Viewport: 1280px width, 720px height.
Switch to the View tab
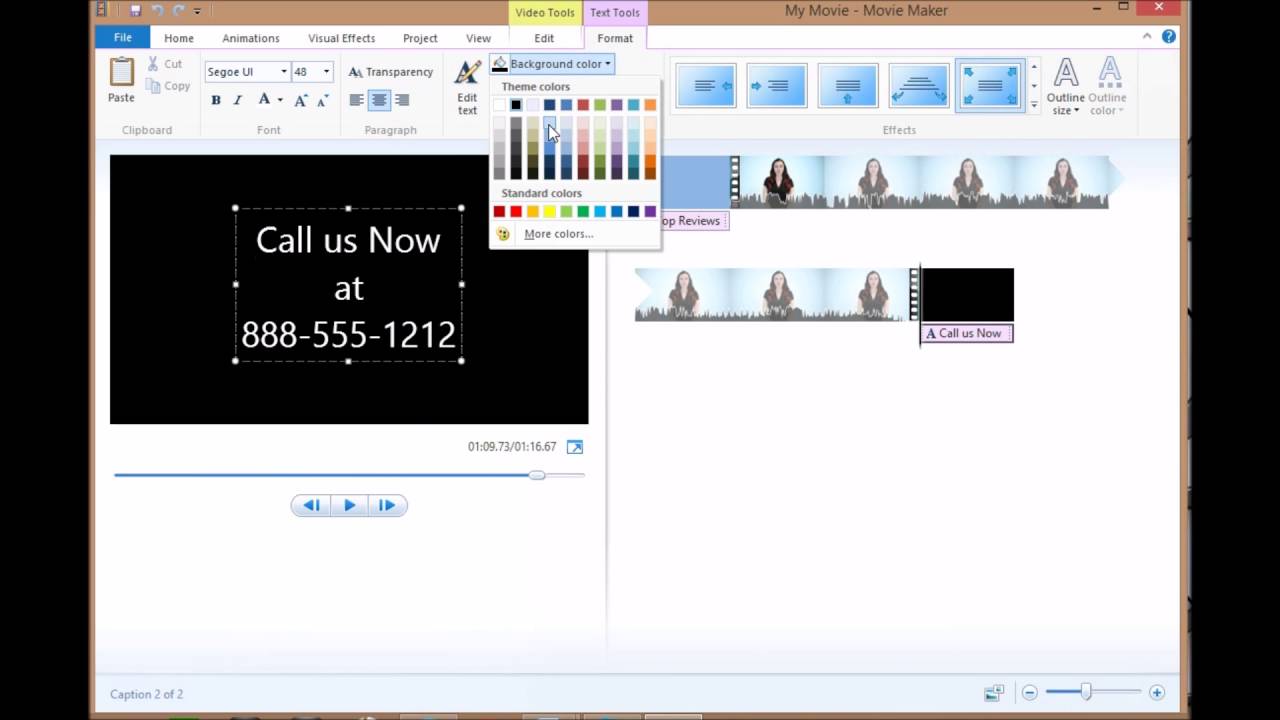[x=479, y=38]
